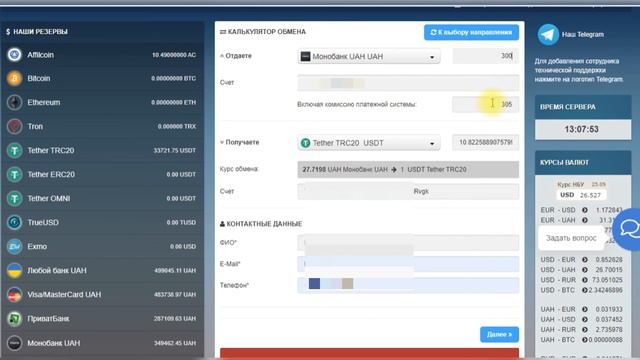This screenshot has height=360, width=640.
Task: Click the Tether TRC20 reserve 33721.75 USDT
Action: click(174, 151)
